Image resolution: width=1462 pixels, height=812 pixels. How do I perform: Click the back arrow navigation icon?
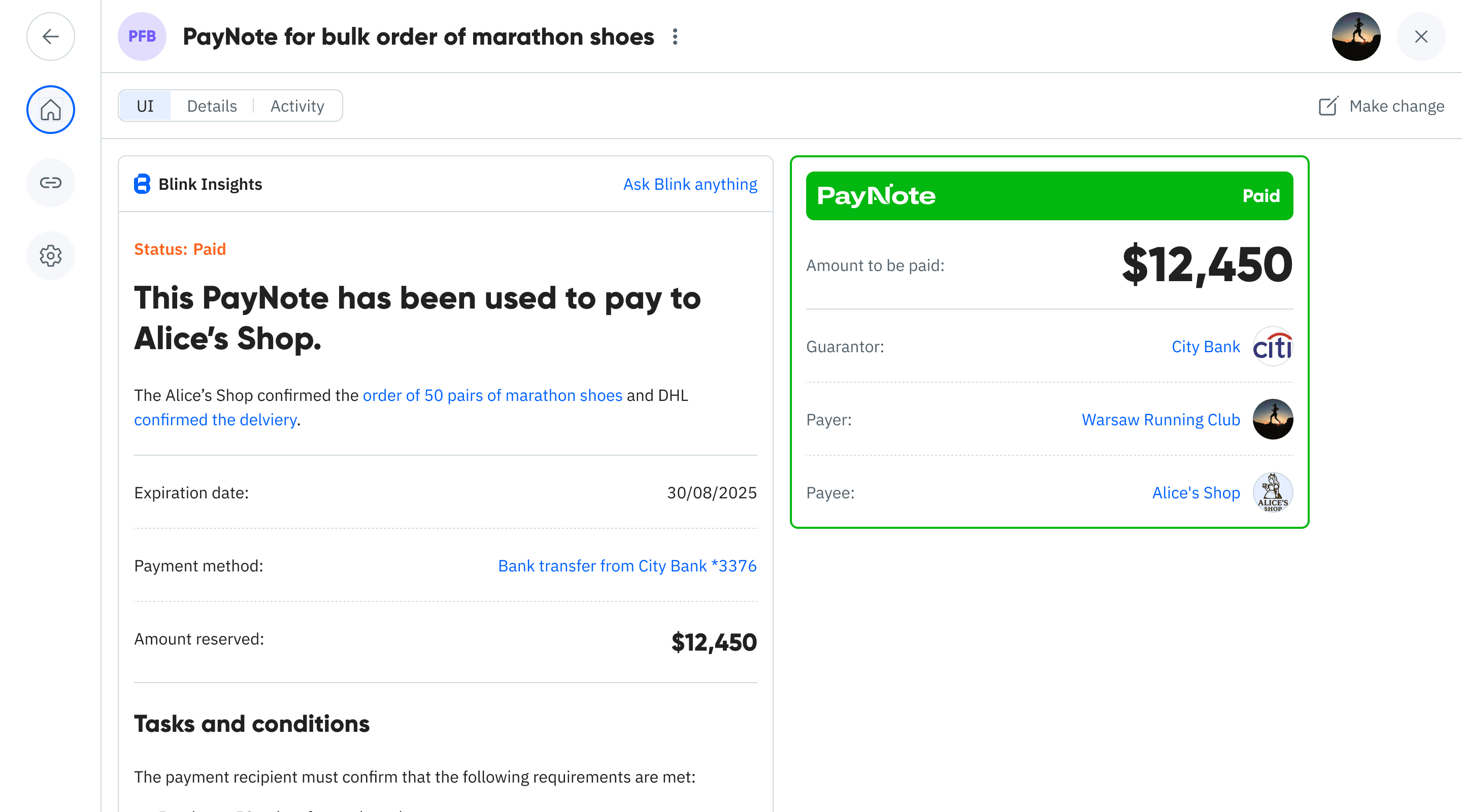(x=51, y=37)
